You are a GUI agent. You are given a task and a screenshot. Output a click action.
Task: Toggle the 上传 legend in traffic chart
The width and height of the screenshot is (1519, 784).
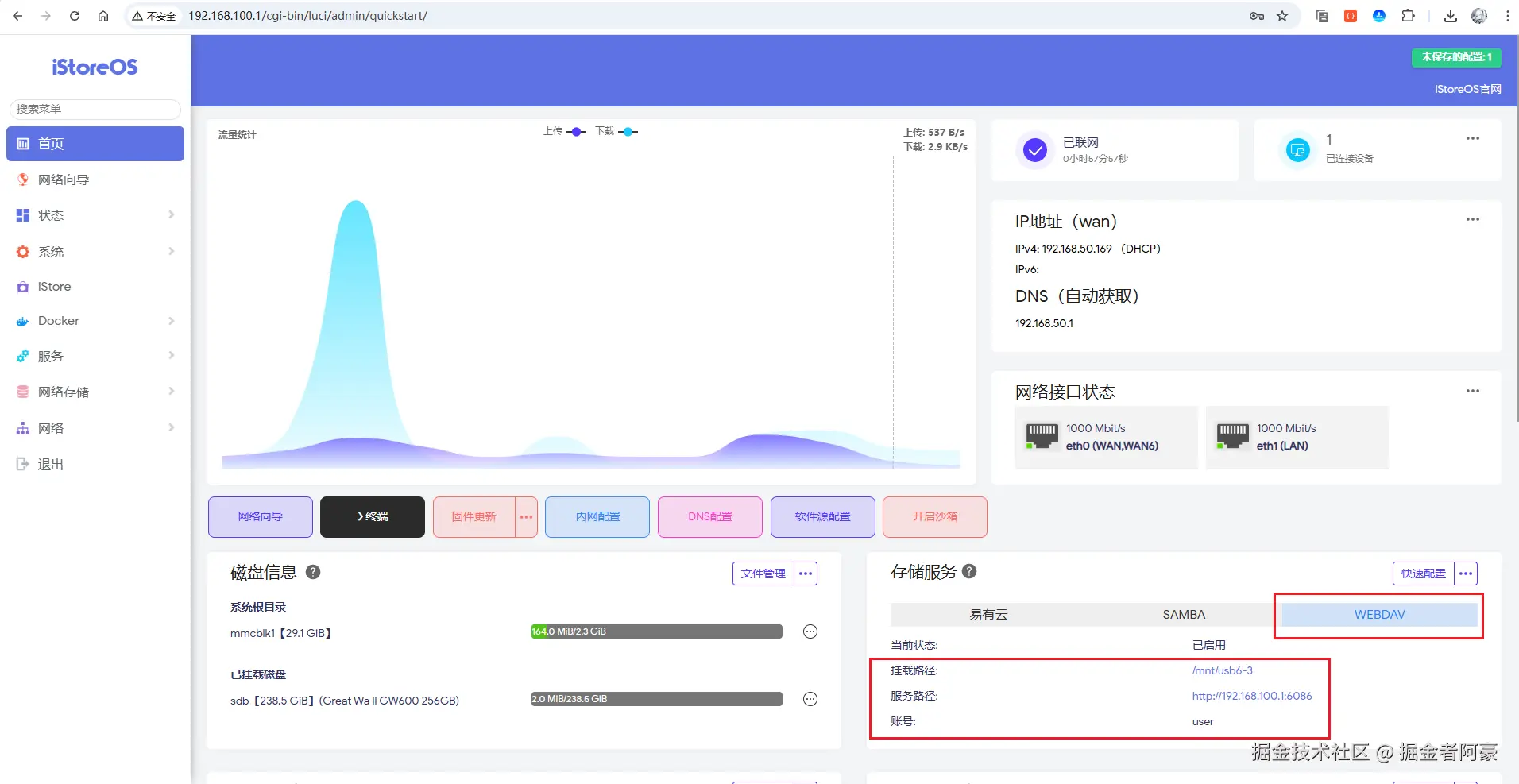click(565, 132)
